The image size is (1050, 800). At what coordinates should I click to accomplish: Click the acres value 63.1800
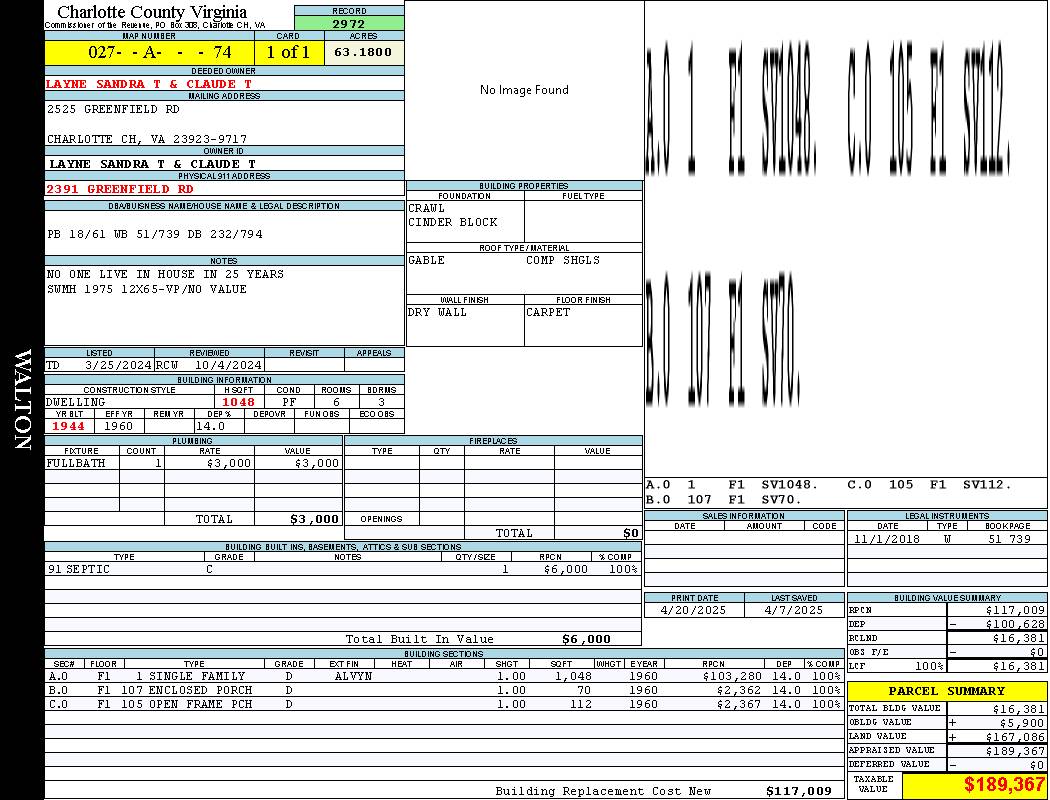pos(364,52)
